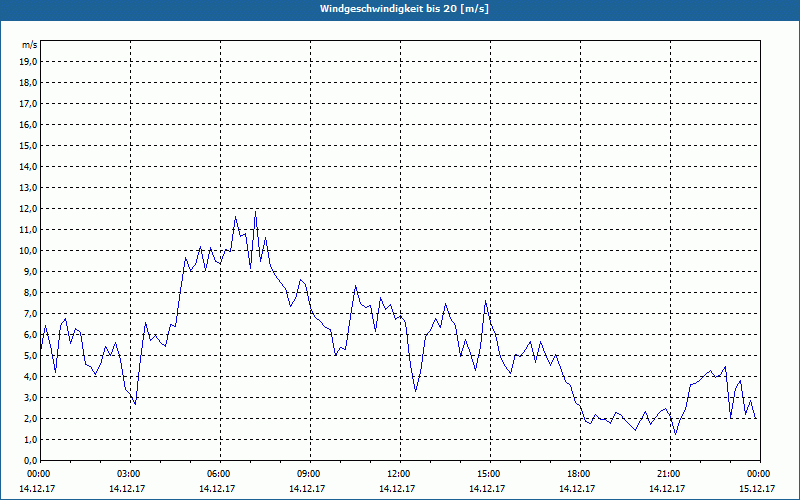The width and height of the screenshot is (800, 500).
Task: Click the 14.12.17 date below 12:00
Action: click(397, 488)
